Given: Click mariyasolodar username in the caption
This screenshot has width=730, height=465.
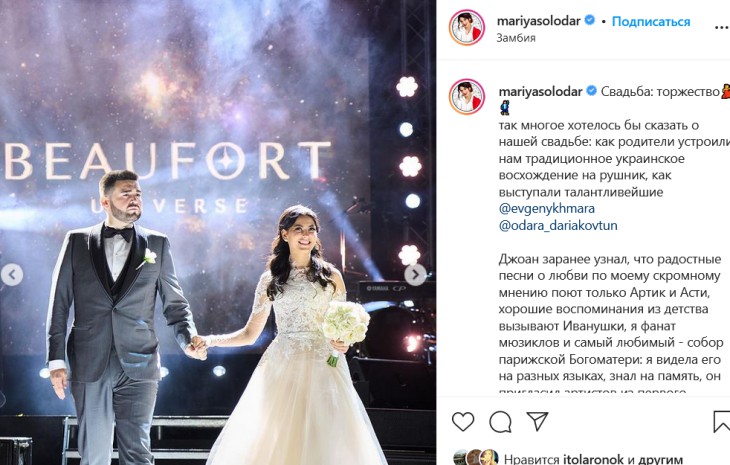Looking at the screenshot, I should pos(541,91).
